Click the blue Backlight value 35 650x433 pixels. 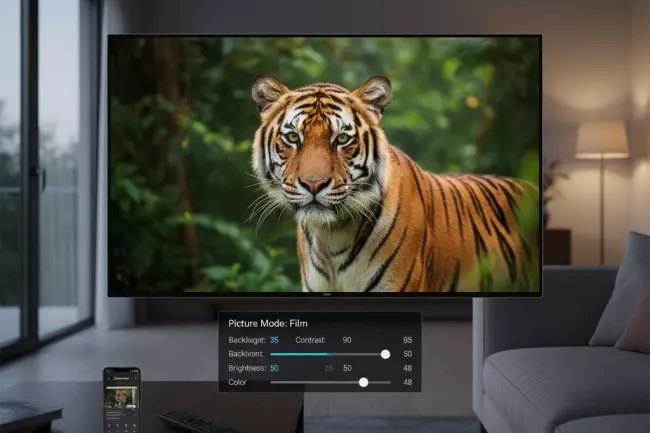point(274,340)
